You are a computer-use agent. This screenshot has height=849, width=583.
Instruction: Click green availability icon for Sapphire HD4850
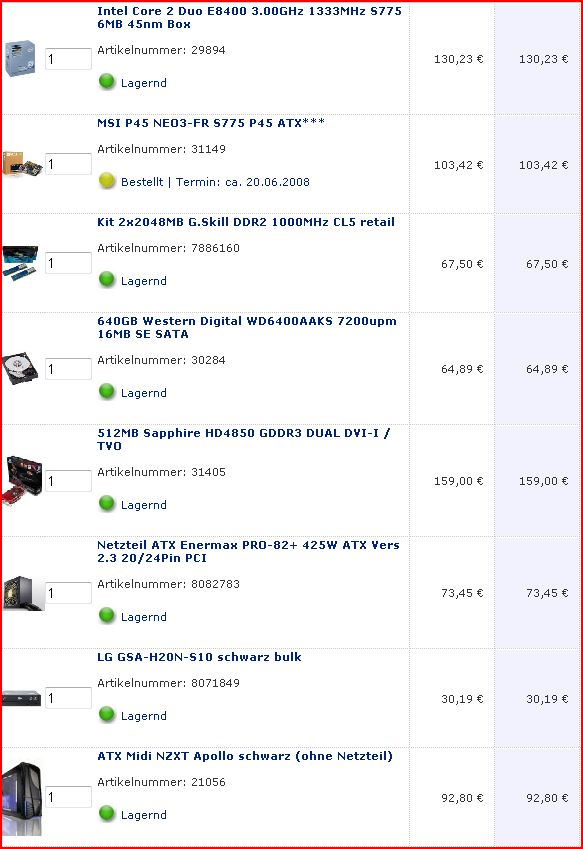pos(107,504)
